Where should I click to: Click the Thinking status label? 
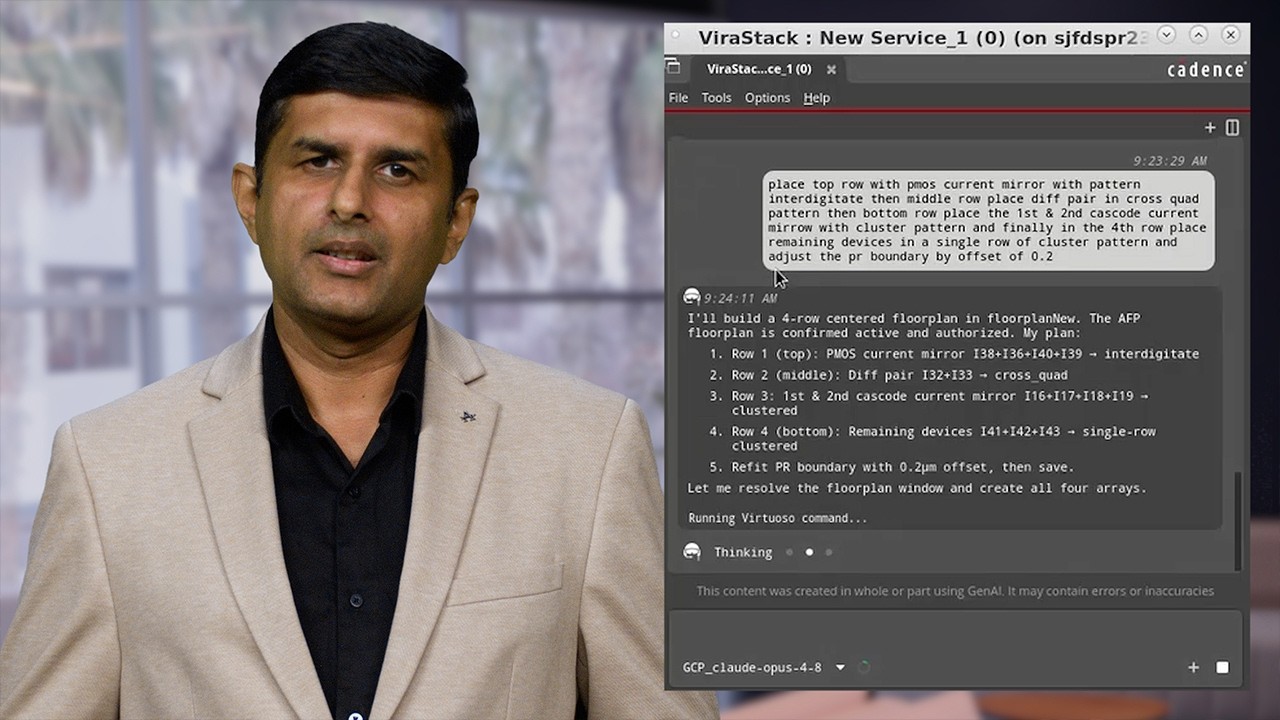(743, 552)
